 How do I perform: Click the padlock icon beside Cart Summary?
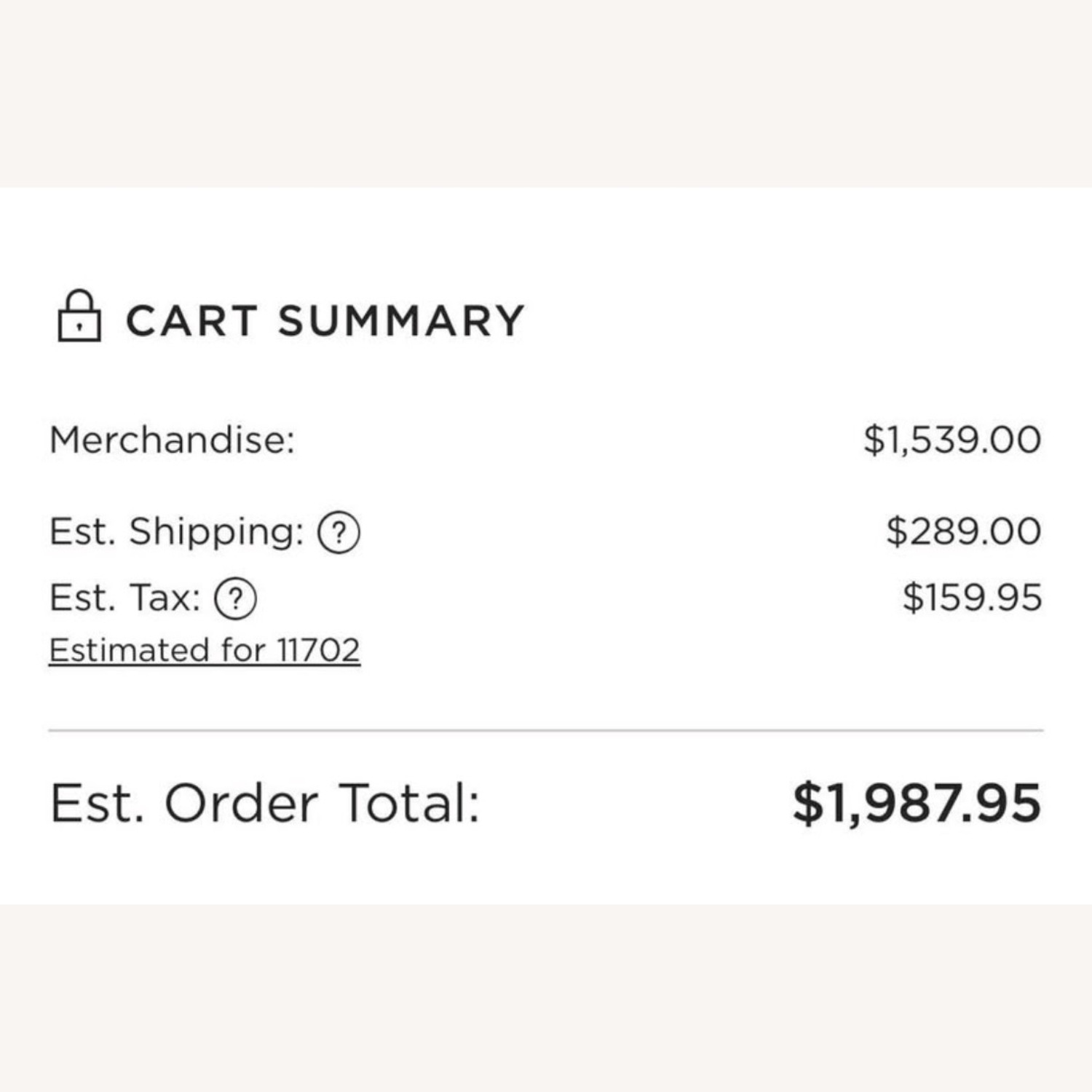pyautogui.click(x=79, y=316)
